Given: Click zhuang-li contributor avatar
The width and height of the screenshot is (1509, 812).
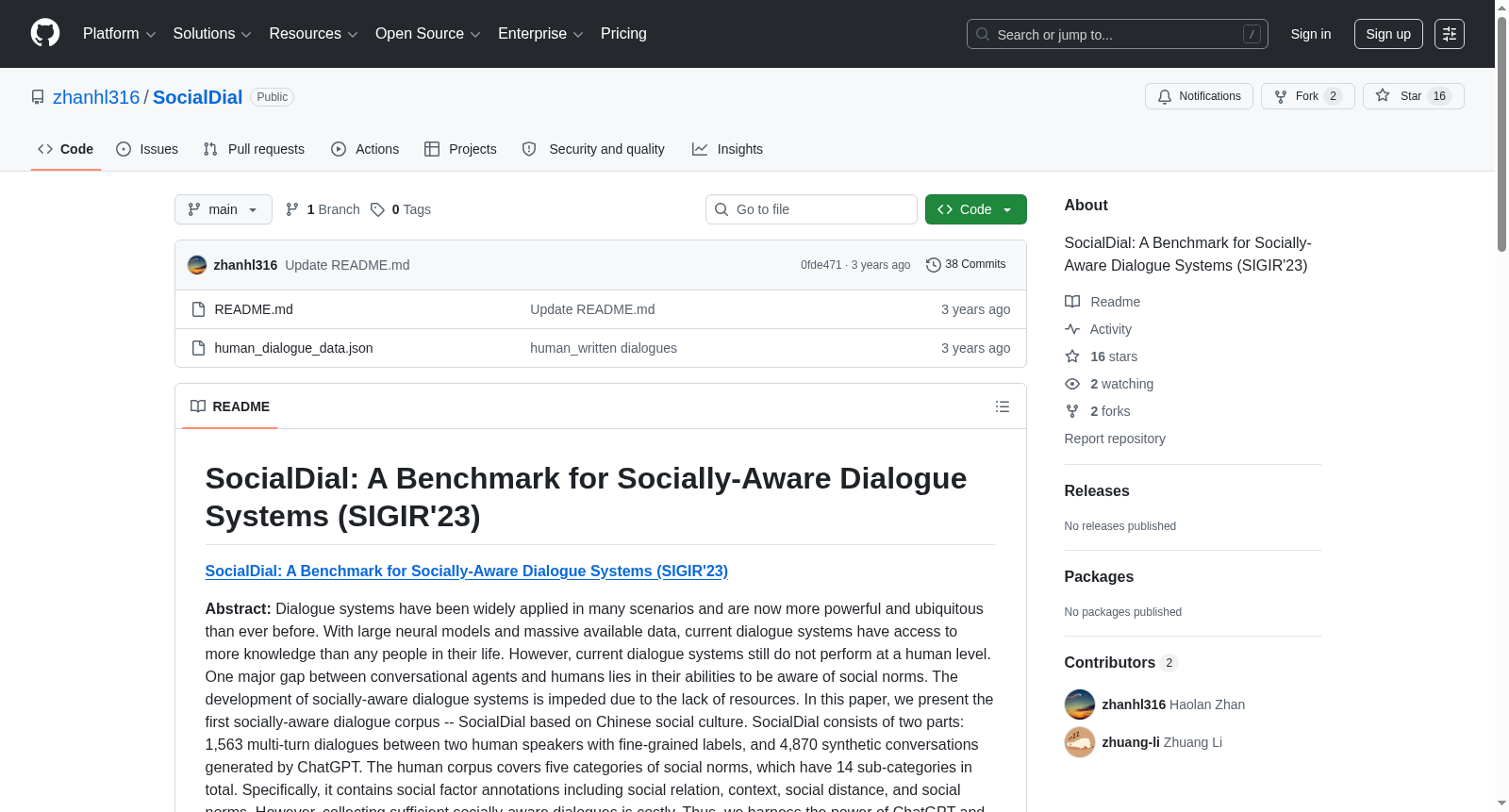Looking at the screenshot, I should [x=1080, y=742].
